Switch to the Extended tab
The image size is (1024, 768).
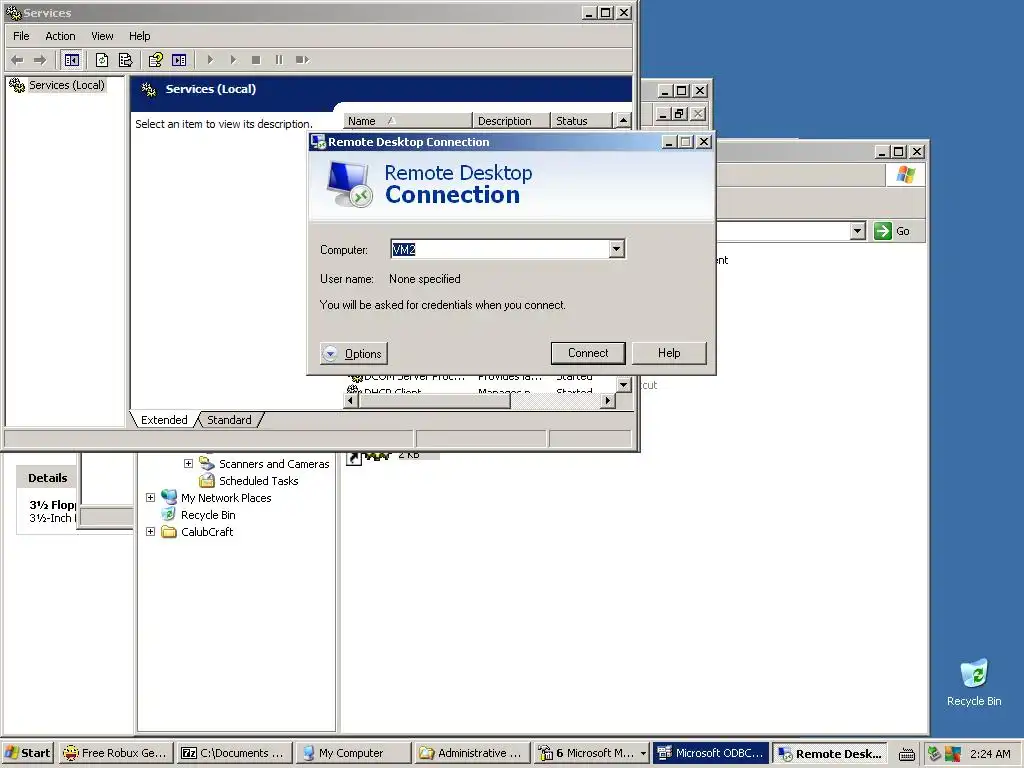[164, 420]
